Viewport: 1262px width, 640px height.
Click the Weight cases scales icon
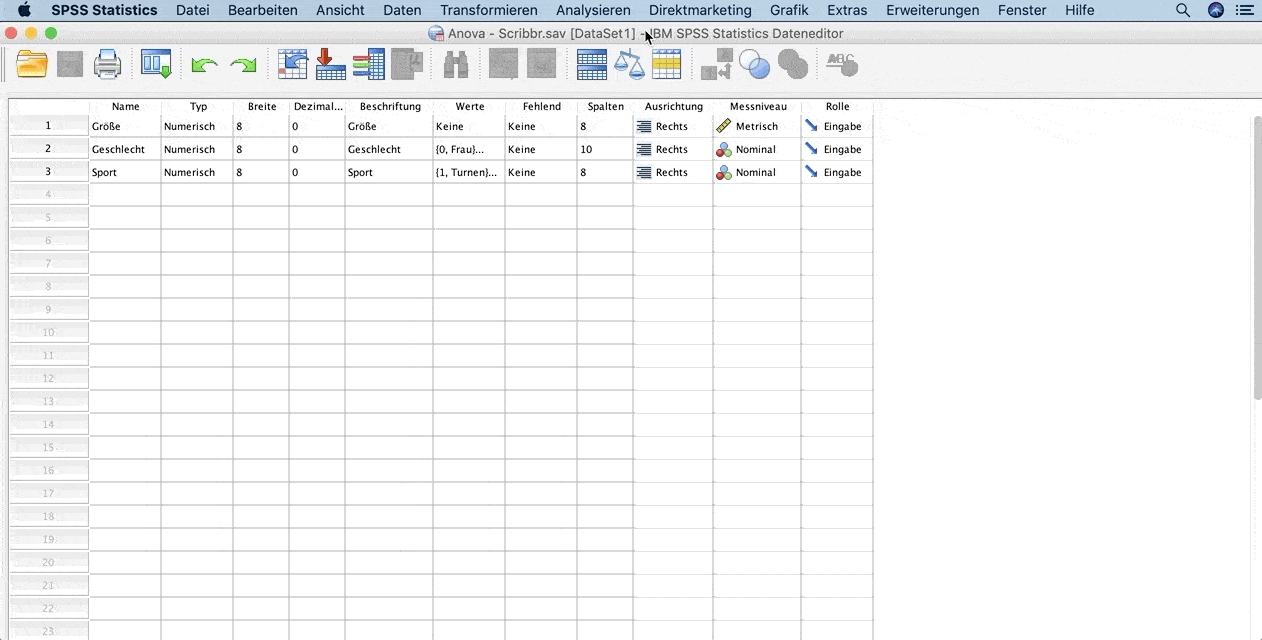629,65
